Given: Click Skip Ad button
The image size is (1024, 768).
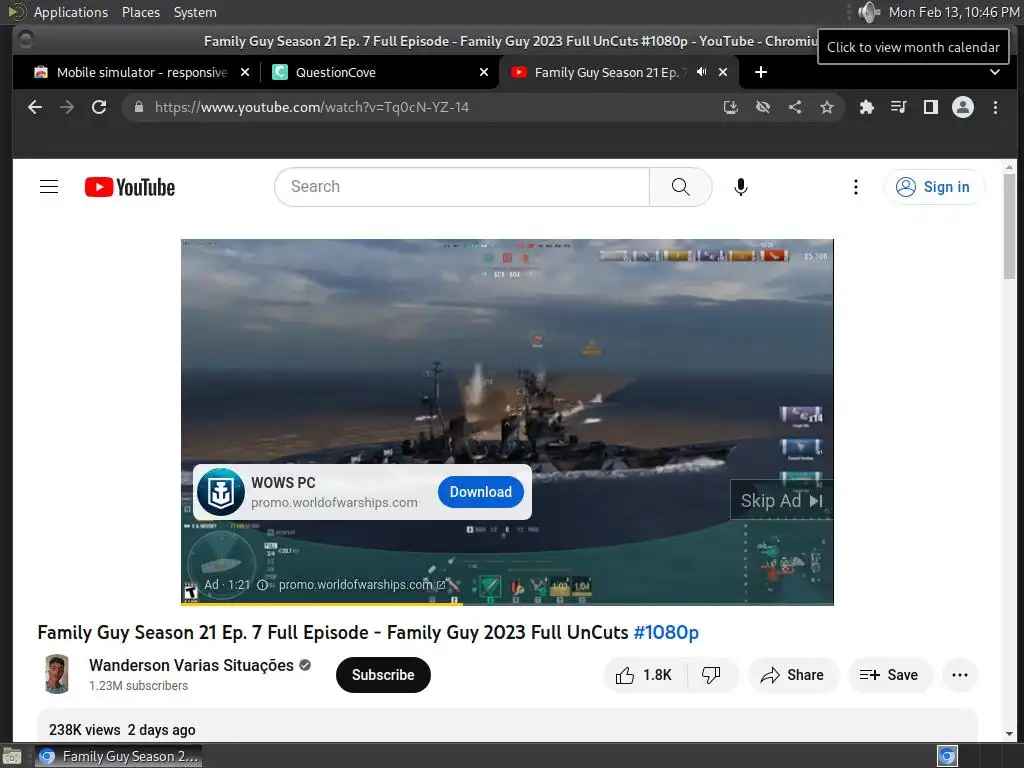Looking at the screenshot, I should pyautogui.click(x=781, y=500).
